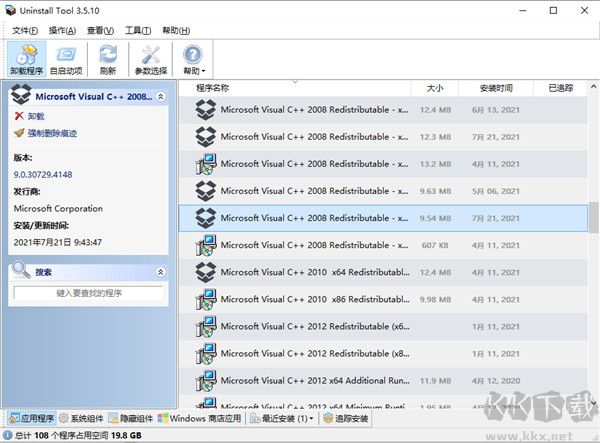Click the 键入要查找的程序 search field
Screen dimensions: 600x443
pyautogui.click(x=89, y=292)
